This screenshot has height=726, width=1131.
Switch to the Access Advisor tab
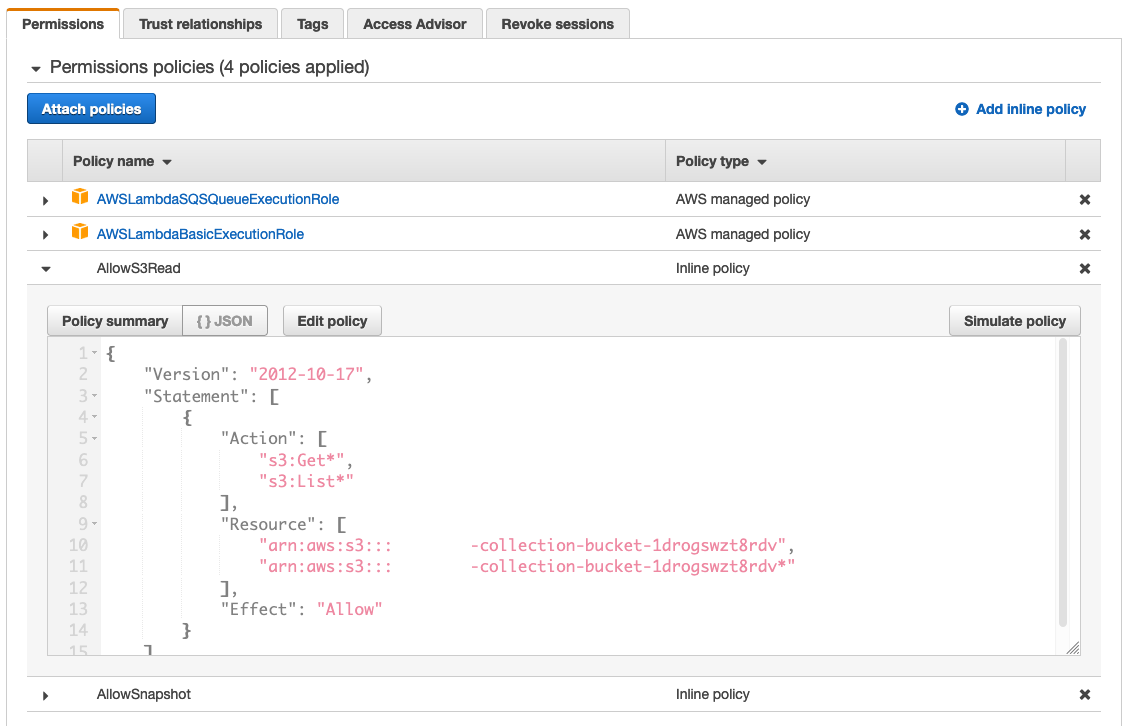pos(415,24)
